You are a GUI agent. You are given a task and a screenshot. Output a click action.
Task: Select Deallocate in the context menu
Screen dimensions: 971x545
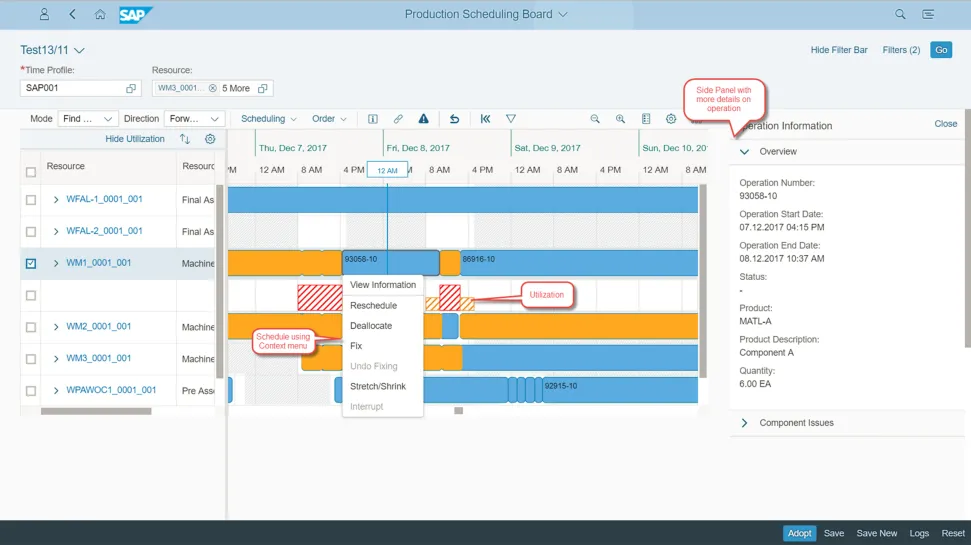click(371, 326)
